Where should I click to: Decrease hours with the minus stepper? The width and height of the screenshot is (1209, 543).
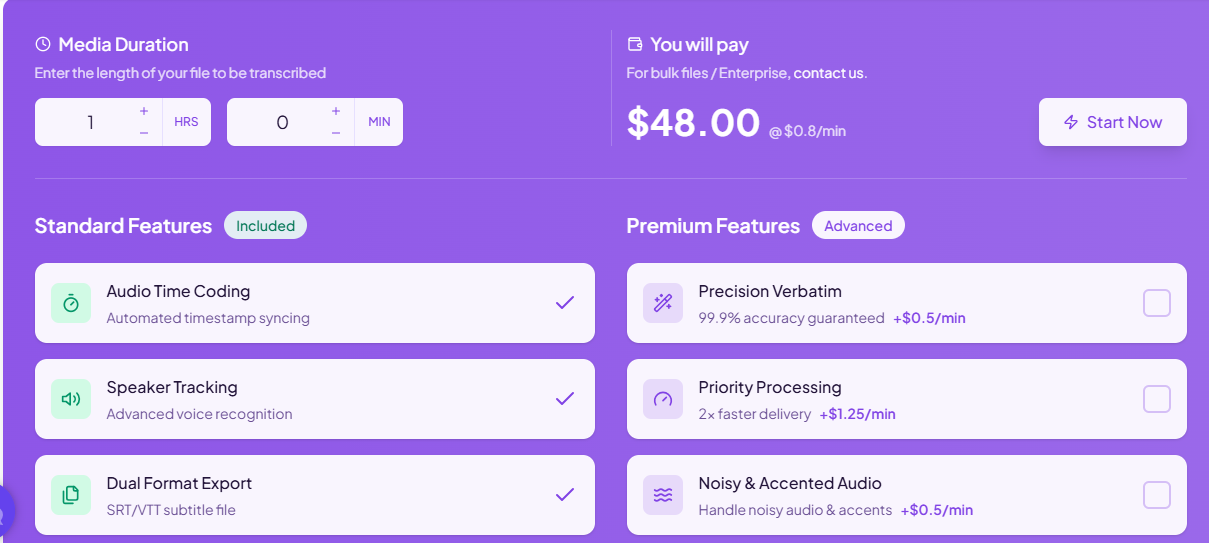click(144, 133)
